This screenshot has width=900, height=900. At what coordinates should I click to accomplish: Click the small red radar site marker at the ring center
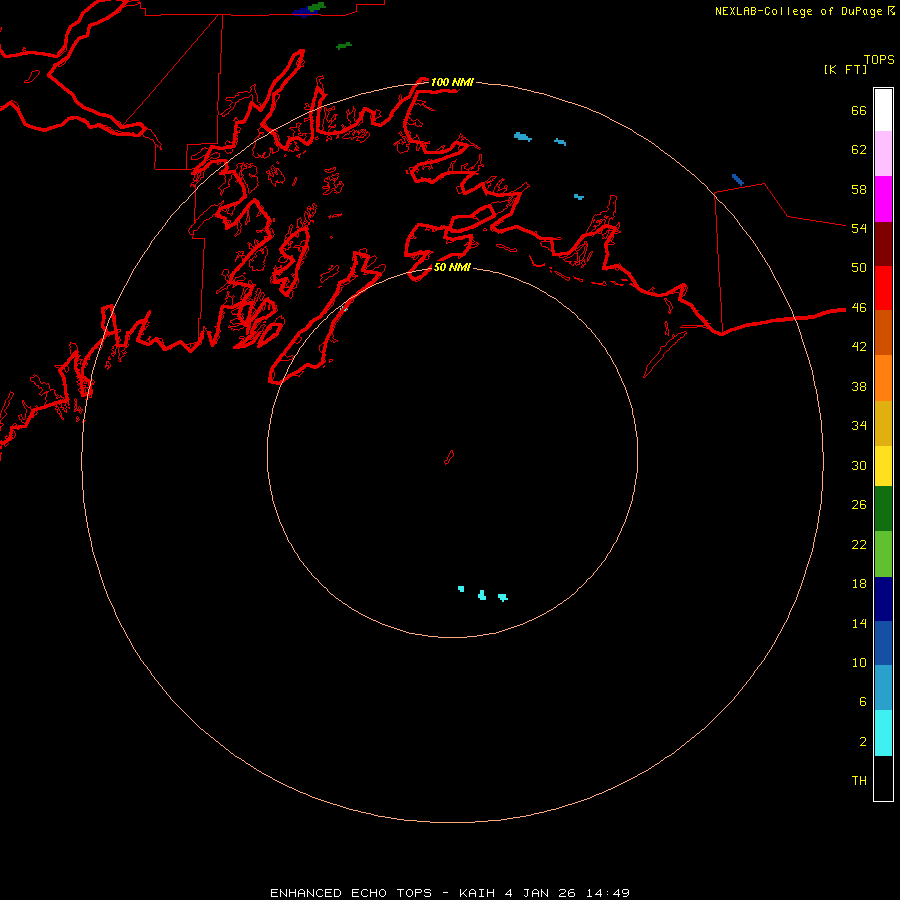[449, 457]
